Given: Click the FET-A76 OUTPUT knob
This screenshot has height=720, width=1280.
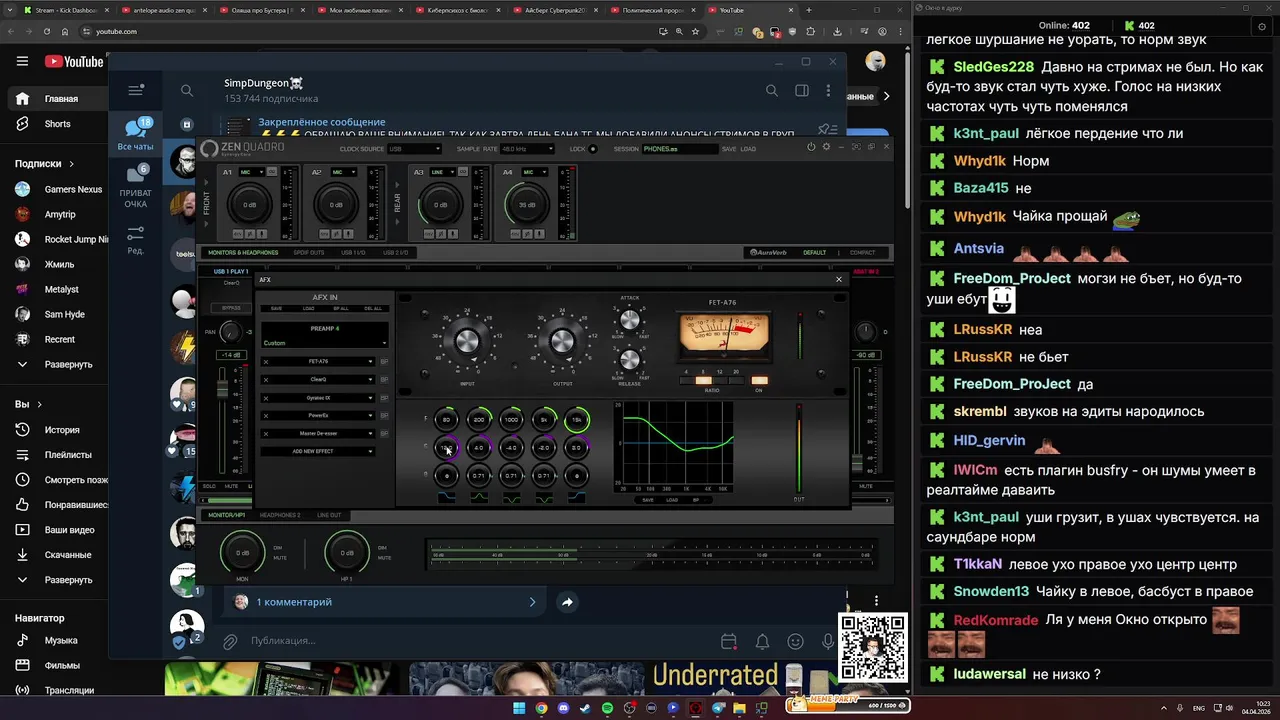Looking at the screenshot, I should tap(562, 341).
